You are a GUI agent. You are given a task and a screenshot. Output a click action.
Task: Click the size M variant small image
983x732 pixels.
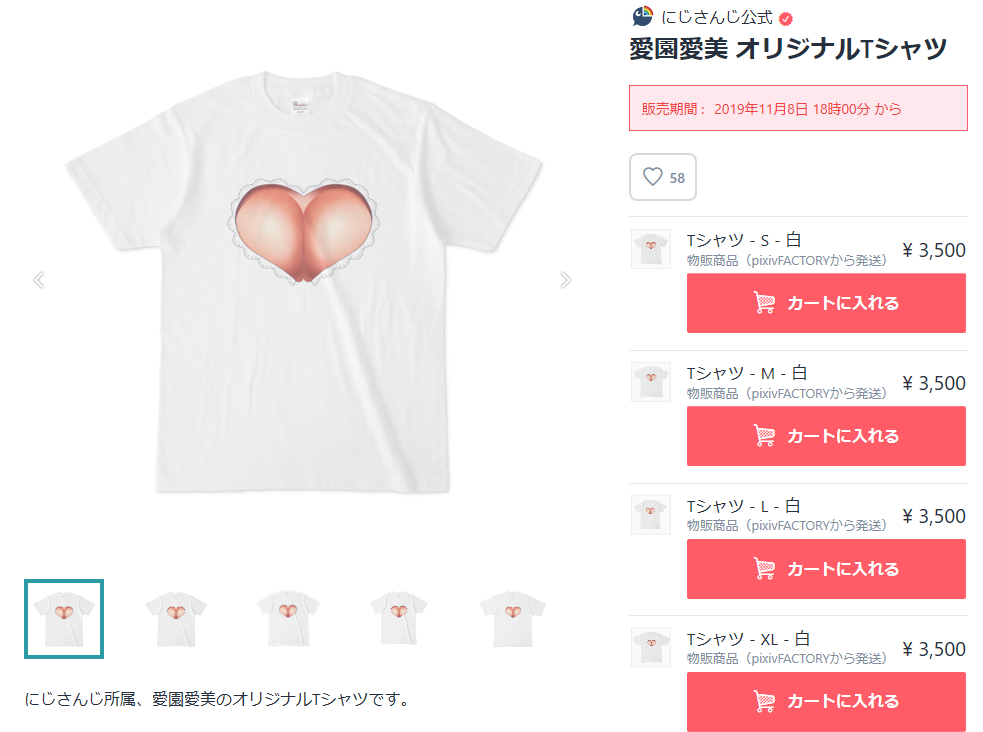pyautogui.click(x=651, y=382)
